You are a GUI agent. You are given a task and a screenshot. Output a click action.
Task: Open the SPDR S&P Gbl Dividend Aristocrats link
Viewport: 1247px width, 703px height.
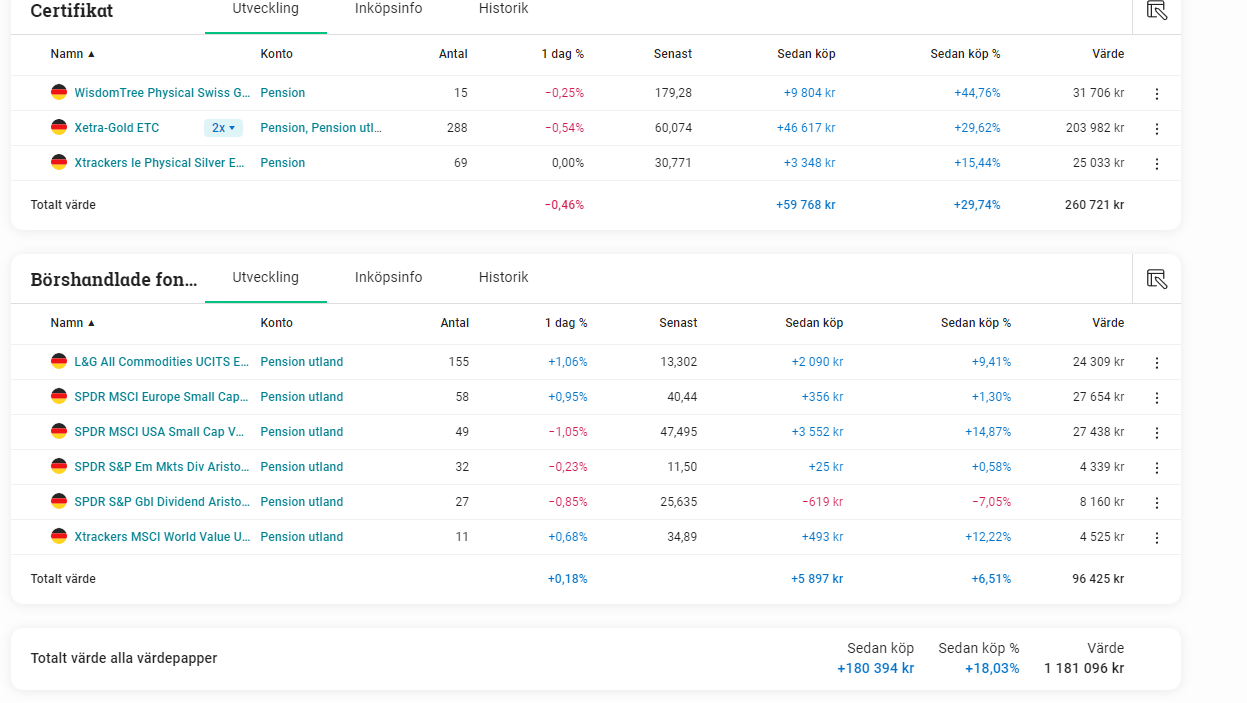[x=161, y=502]
